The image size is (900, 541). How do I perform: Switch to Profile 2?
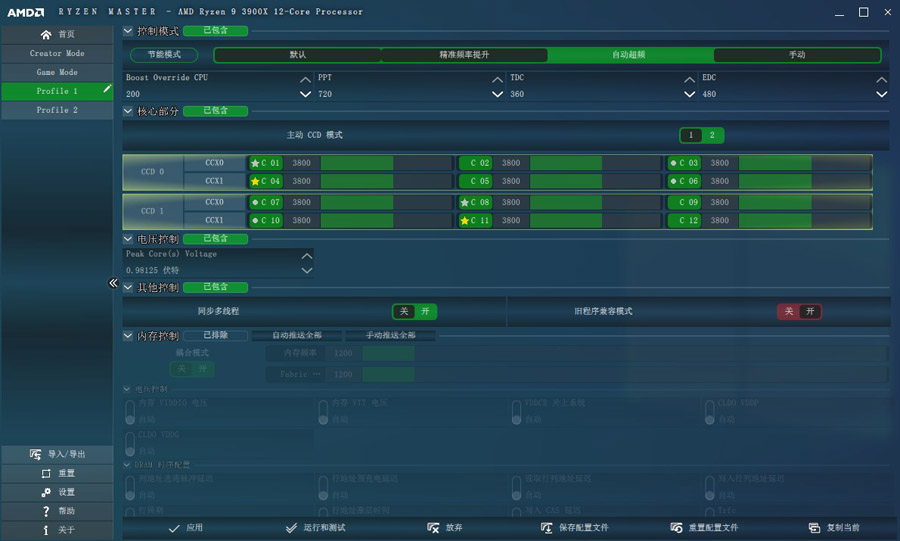(x=57, y=110)
